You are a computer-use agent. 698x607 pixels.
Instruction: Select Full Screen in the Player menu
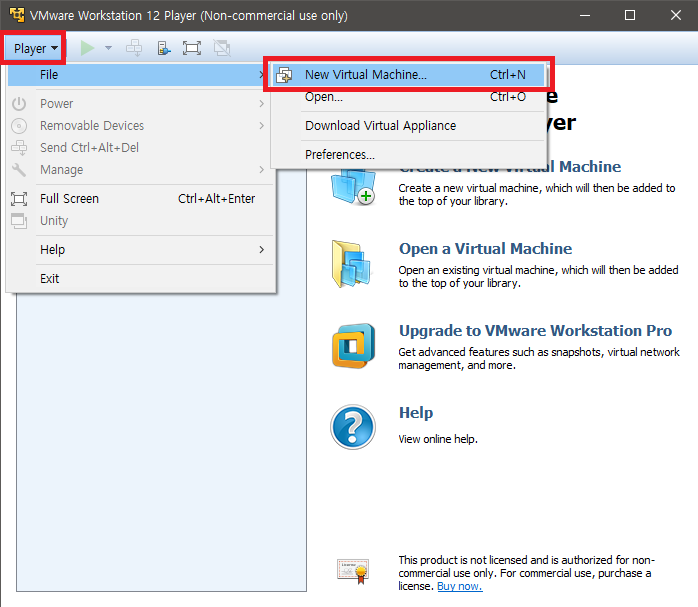click(141, 198)
